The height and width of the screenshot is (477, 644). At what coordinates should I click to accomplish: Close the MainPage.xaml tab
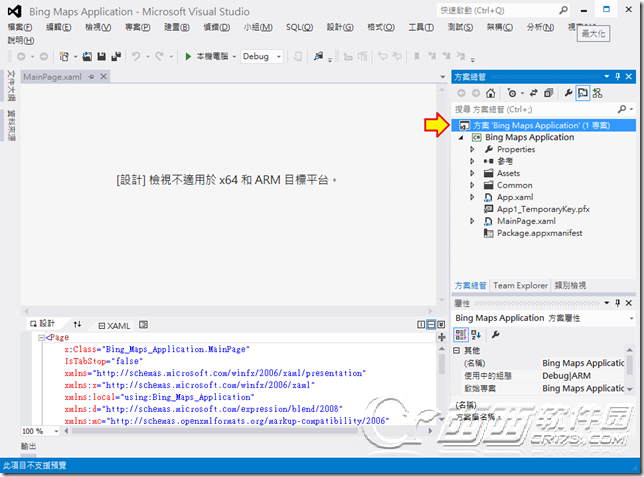coord(104,76)
